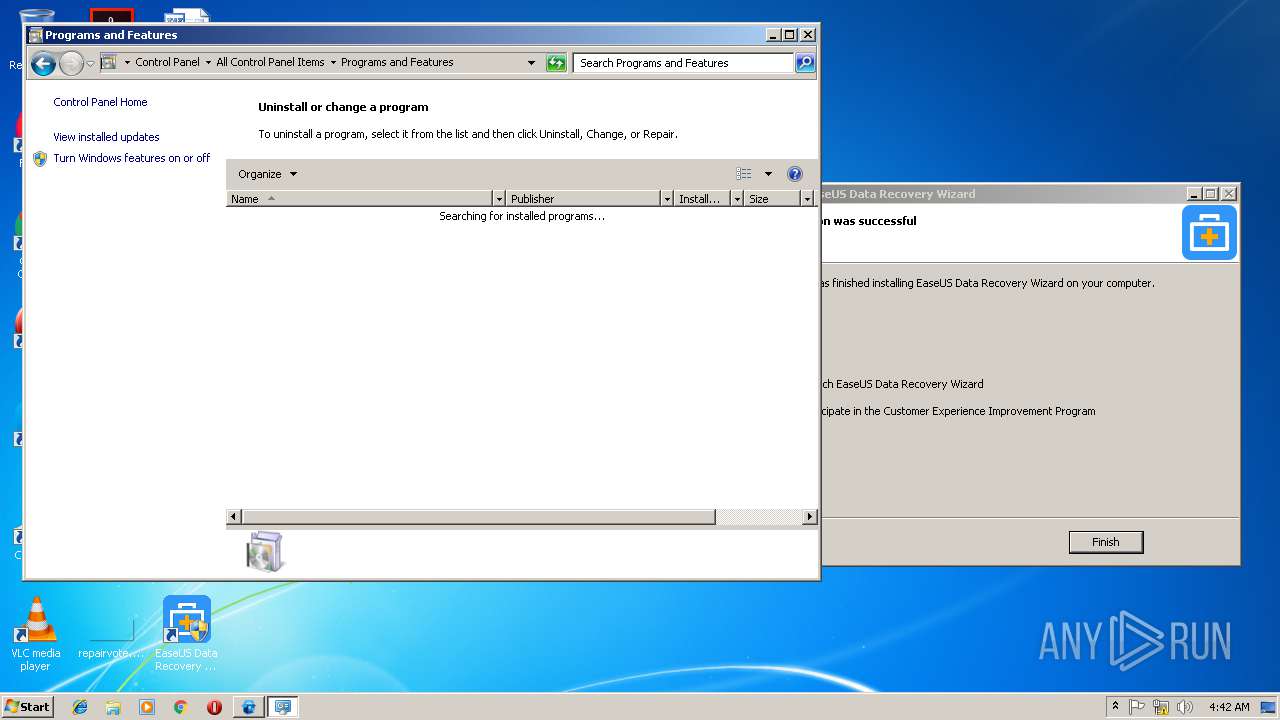Change view using the view icon
This screenshot has height=720, width=1280.
[744, 174]
